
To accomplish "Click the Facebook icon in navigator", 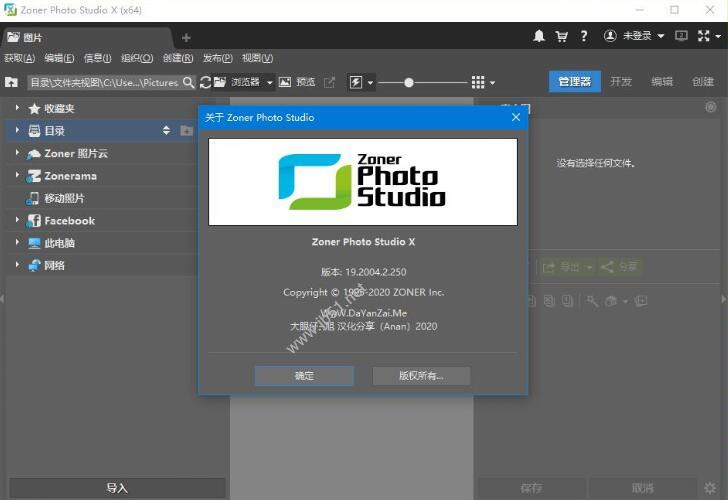I will click(34, 221).
